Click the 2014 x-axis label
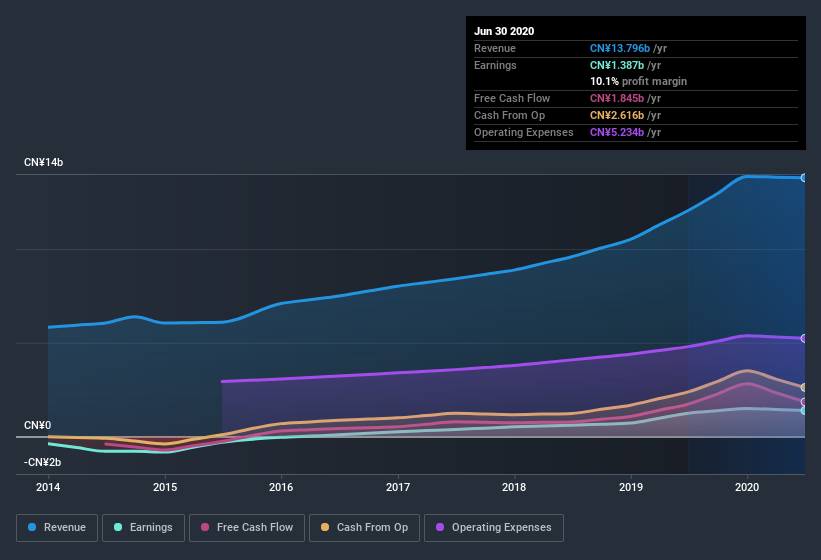821x560 pixels. (x=48, y=487)
